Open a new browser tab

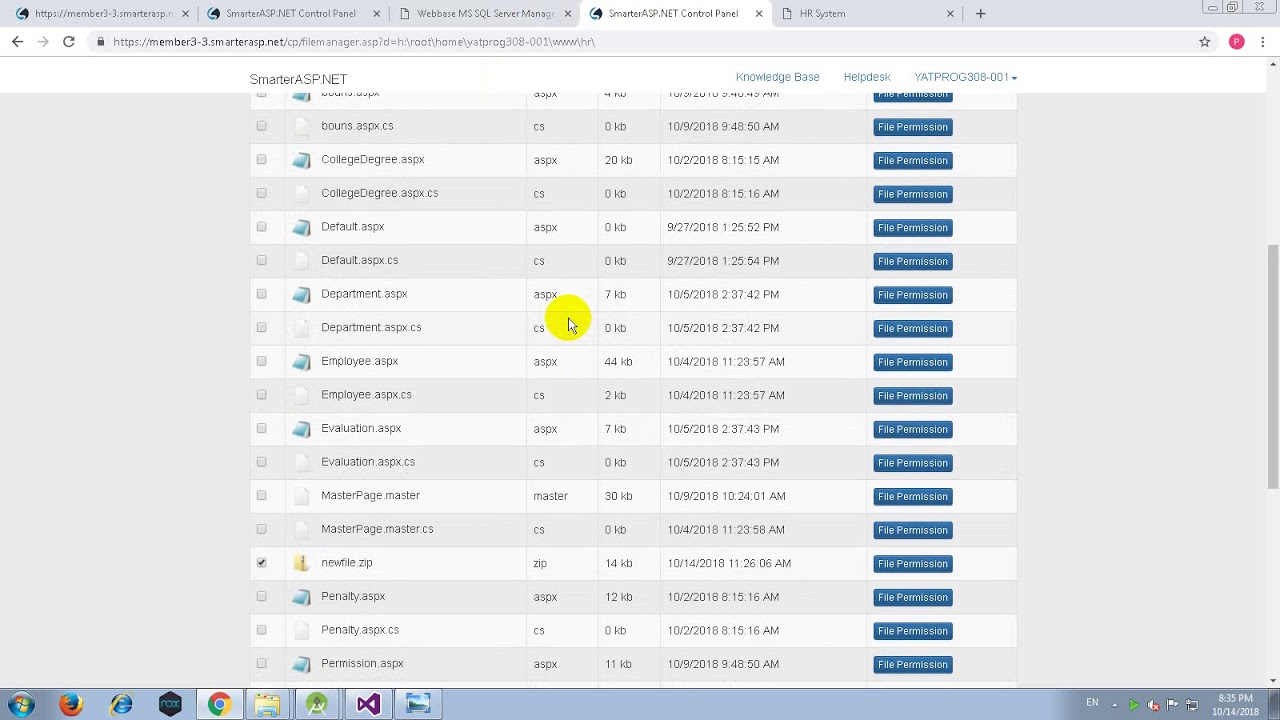980,14
